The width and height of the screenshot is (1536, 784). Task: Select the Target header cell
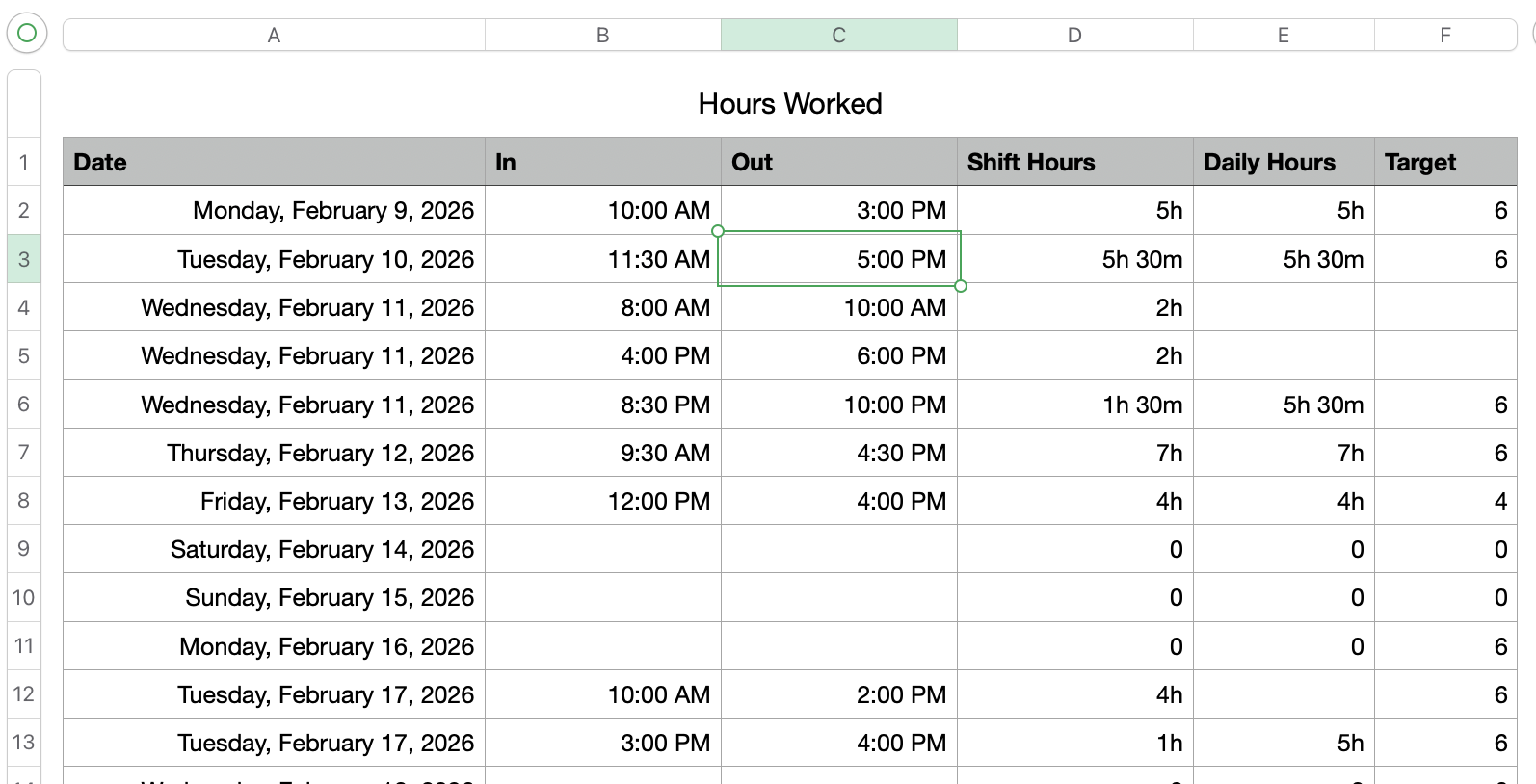(x=1444, y=162)
